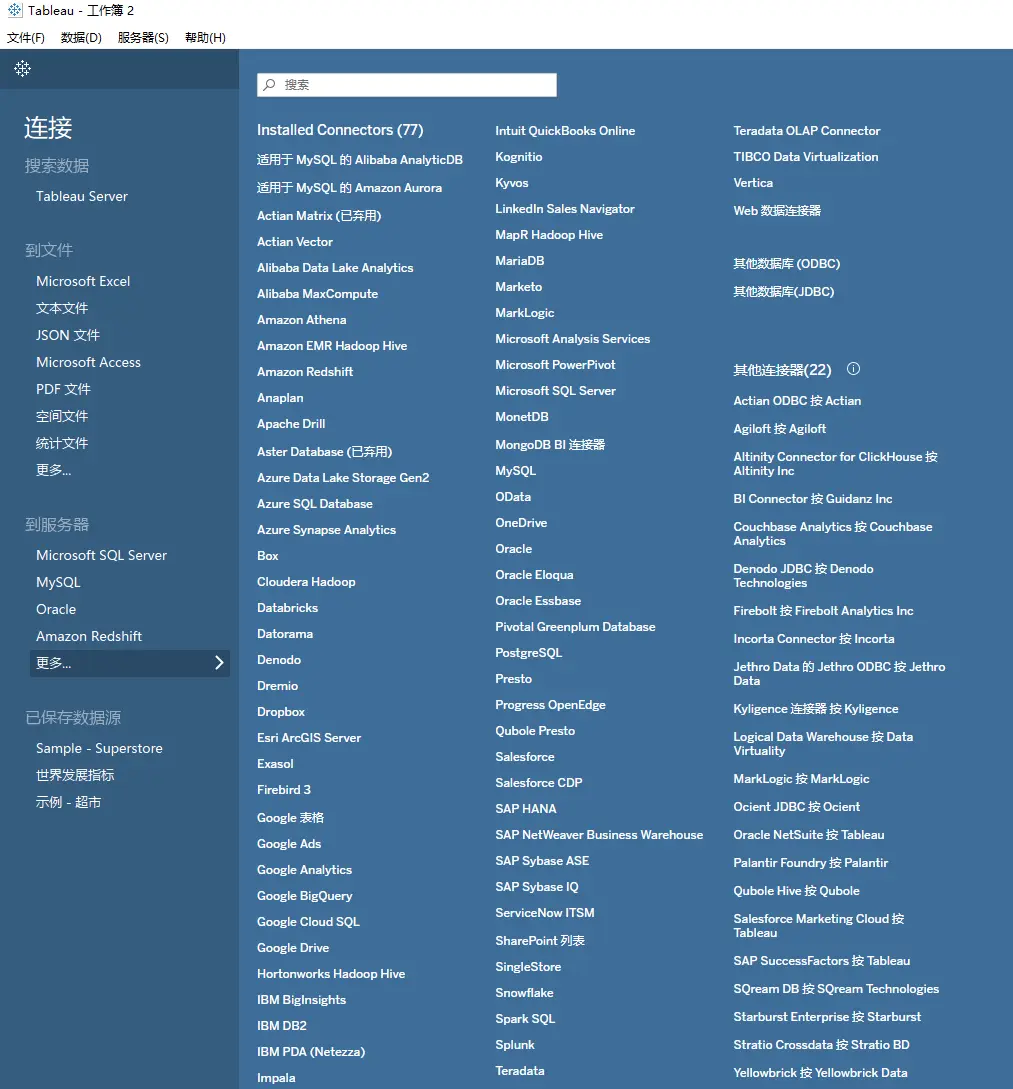Connect to Amazon Redshift in sidebar
The image size is (1013, 1089).
tap(89, 636)
